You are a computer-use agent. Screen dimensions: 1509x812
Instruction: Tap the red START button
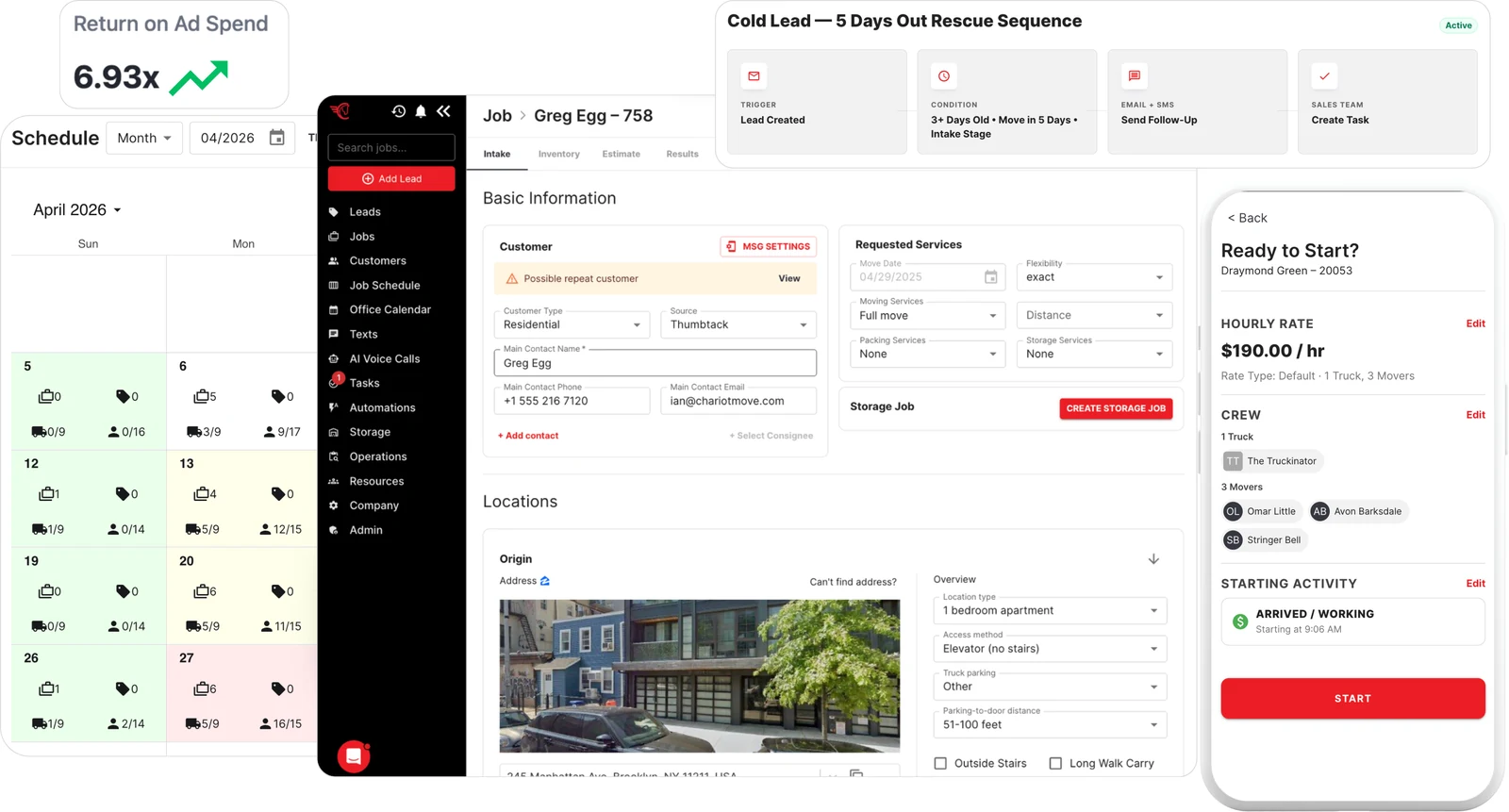pyautogui.click(x=1352, y=699)
